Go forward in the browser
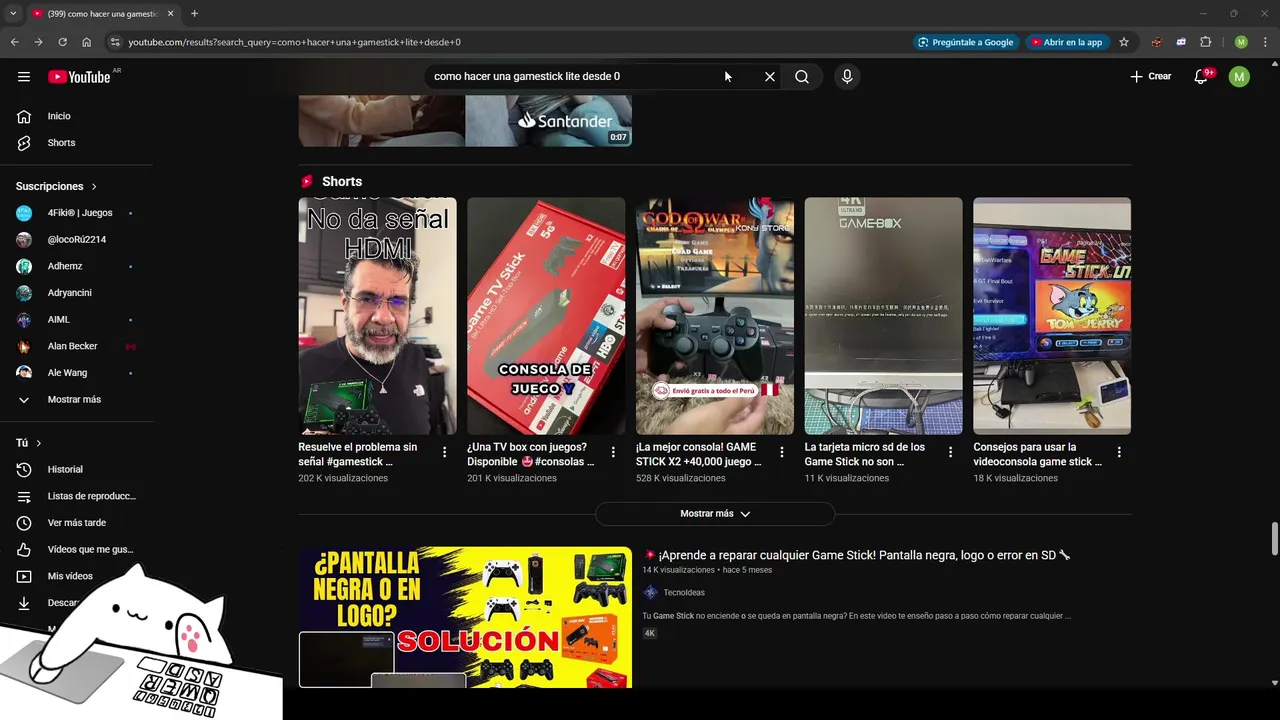The image size is (1280, 720). tap(38, 42)
